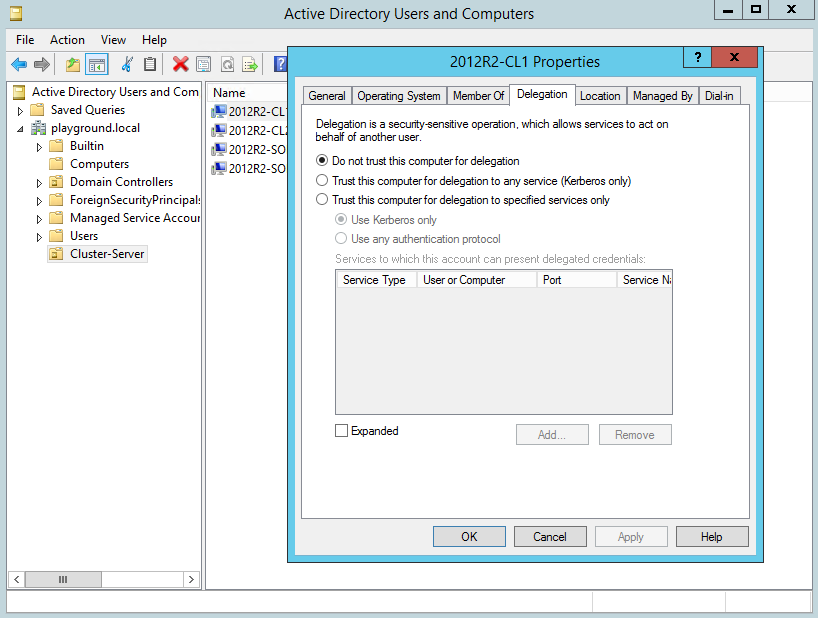Expand the Saved Queries tree node
The height and width of the screenshot is (618, 818).
click(20, 110)
